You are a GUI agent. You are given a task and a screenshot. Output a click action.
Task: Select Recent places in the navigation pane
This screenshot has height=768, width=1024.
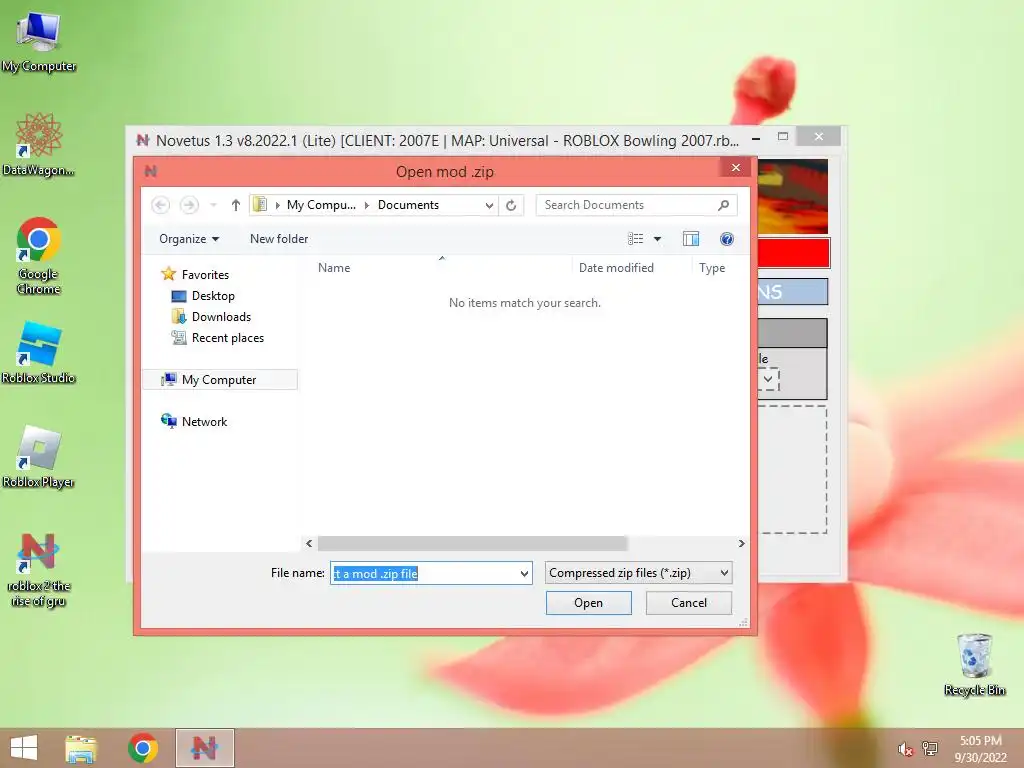pyautogui.click(x=227, y=338)
